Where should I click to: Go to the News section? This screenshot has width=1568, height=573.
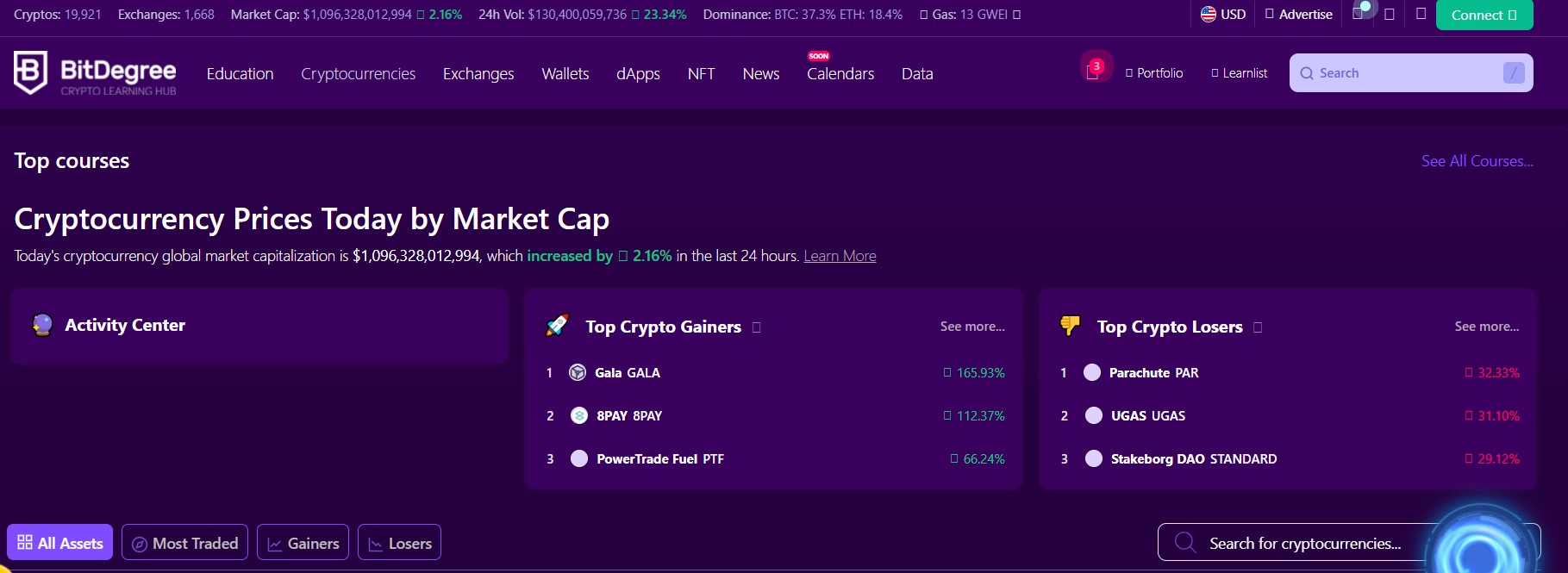click(761, 73)
